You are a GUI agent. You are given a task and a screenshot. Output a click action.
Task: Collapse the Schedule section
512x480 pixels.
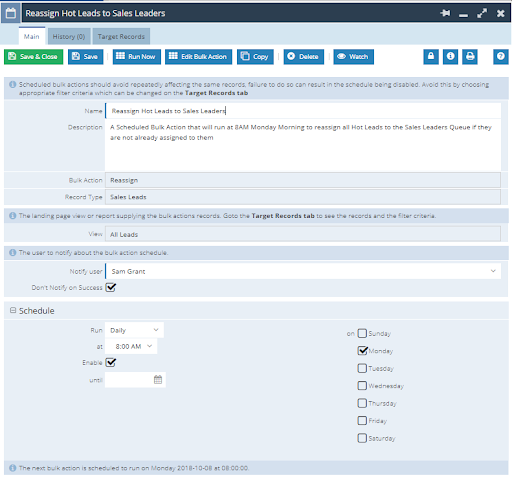pyautogui.click(x=13, y=310)
